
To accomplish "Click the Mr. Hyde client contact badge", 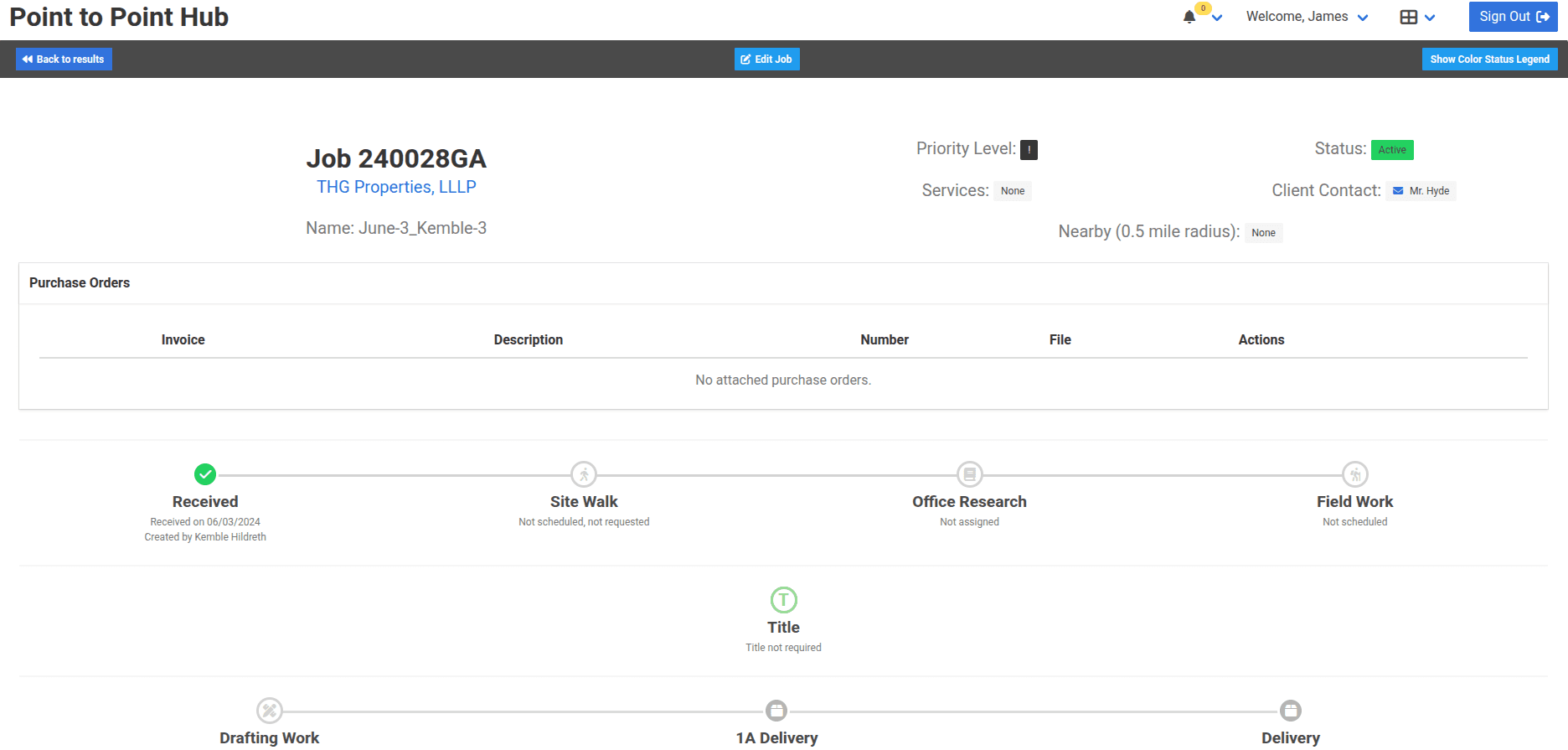I will click(1421, 191).
